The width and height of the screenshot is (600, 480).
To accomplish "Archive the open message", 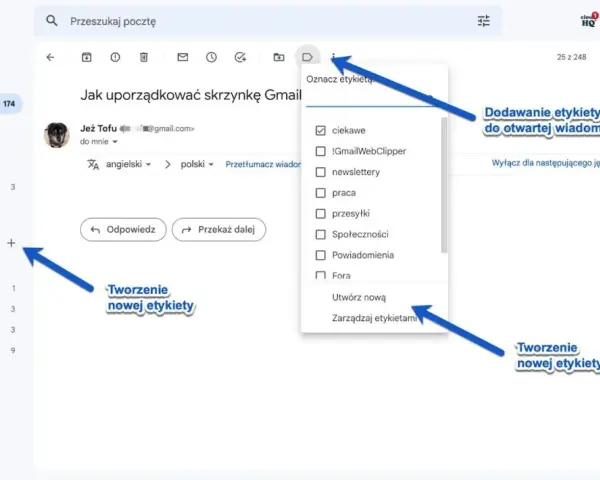I will click(x=86, y=57).
